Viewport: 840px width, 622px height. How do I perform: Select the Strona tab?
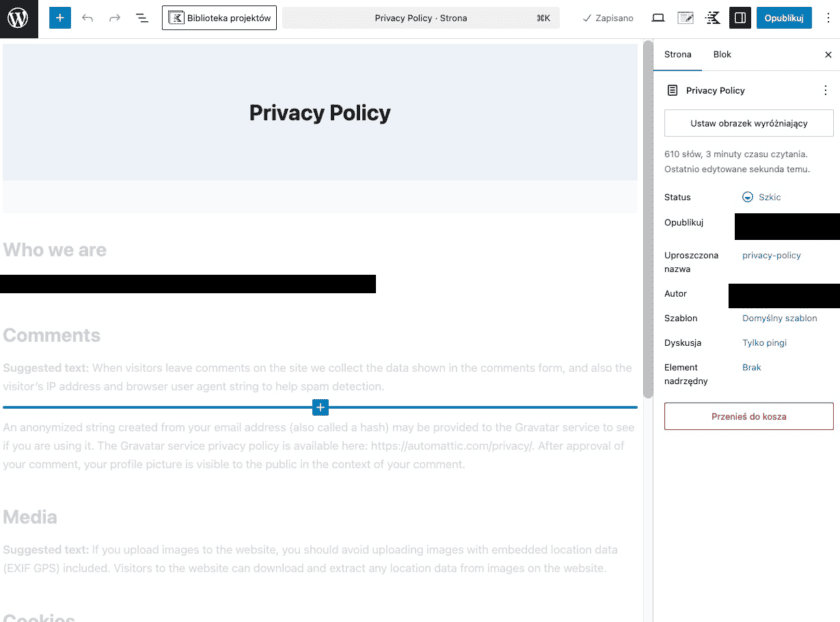point(678,55)
